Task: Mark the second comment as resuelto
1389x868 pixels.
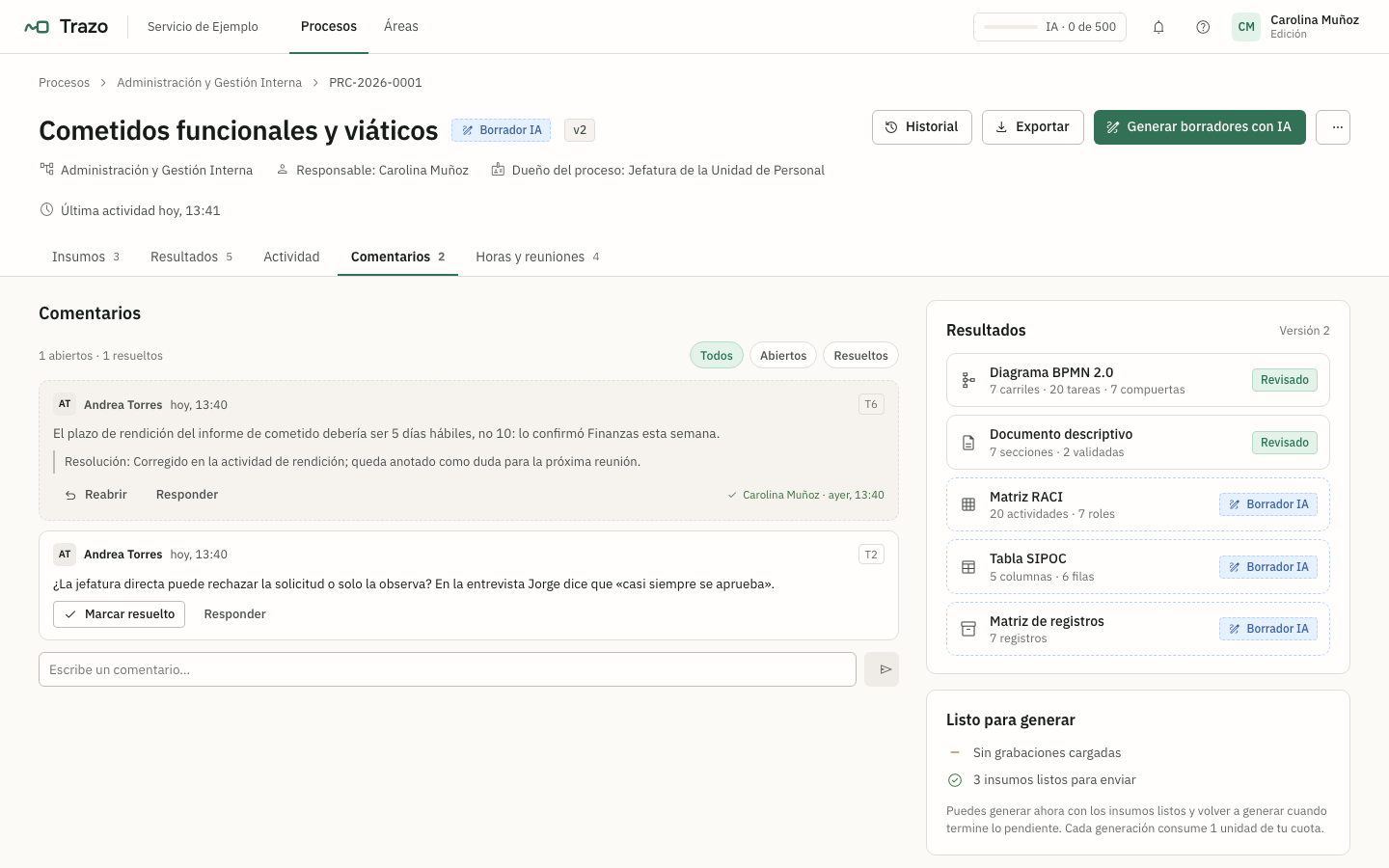Action: tap(119, 614)
